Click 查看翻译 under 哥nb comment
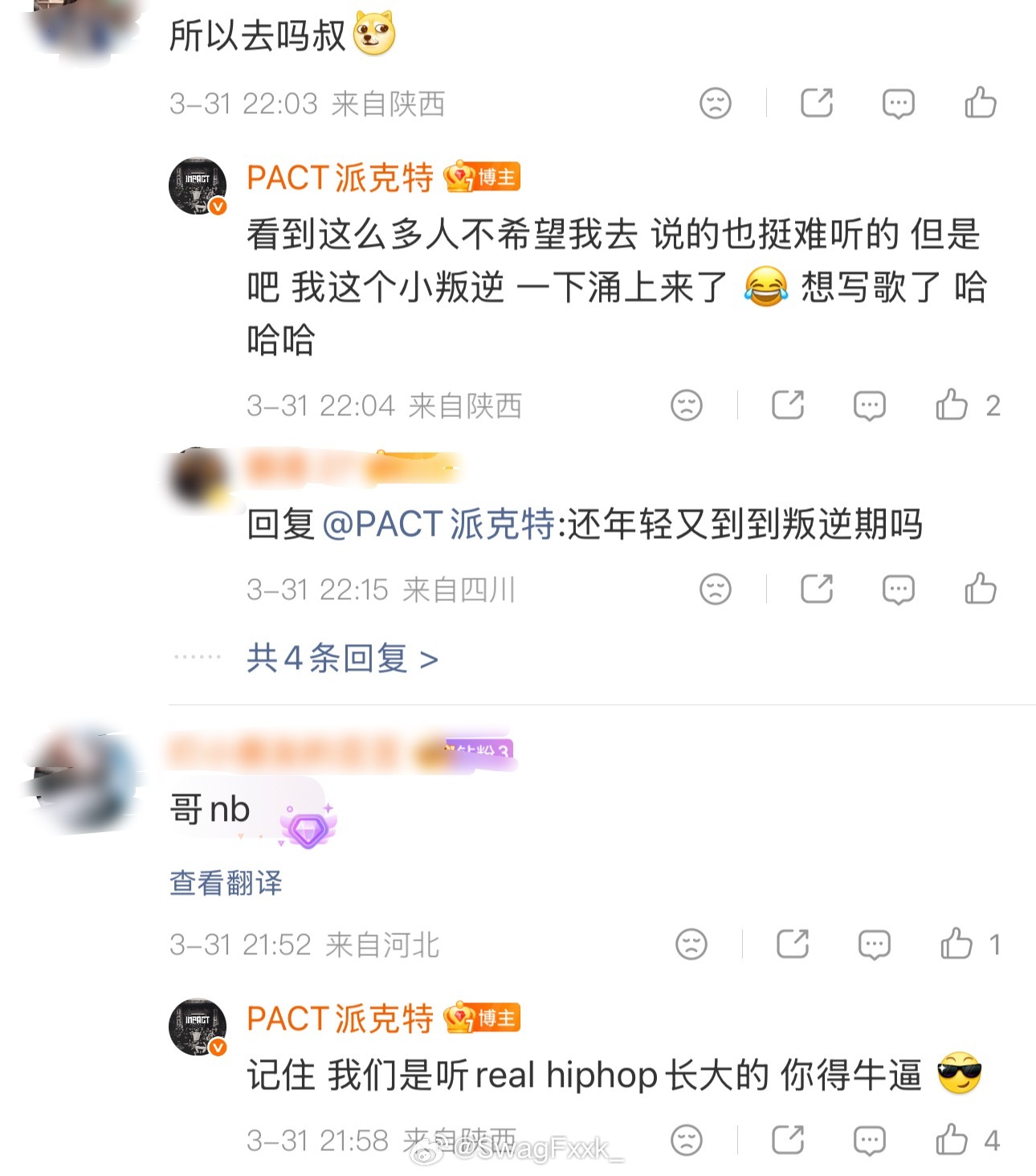Screen dimensions: 1036x1176 226,883
